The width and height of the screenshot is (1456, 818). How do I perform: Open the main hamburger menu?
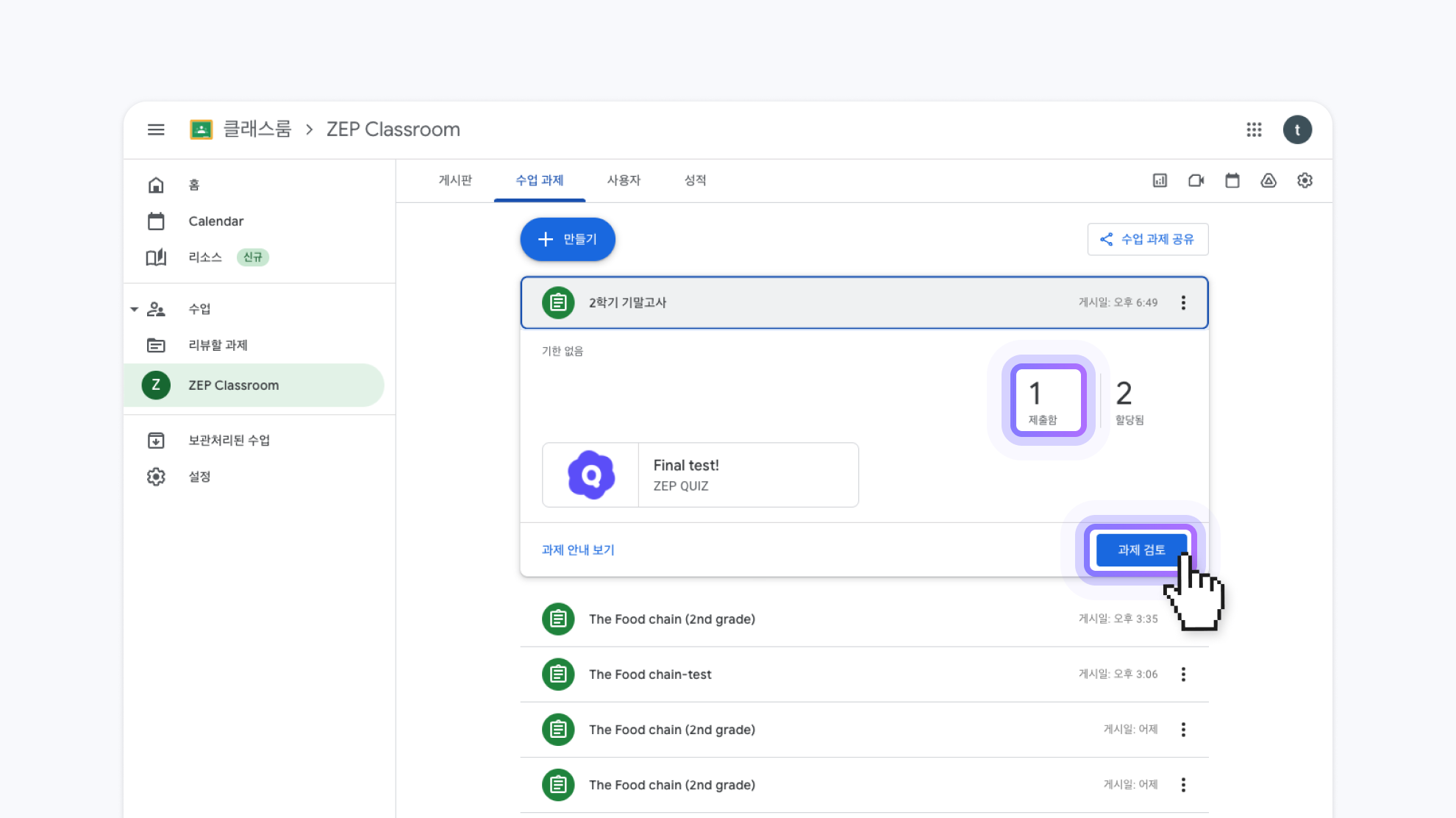pos(156,129)
